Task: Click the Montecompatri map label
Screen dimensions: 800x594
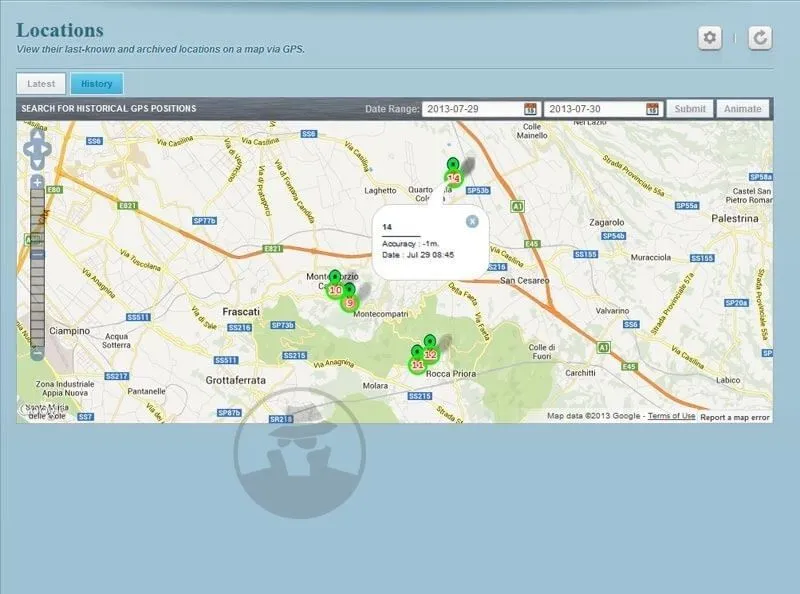Action: 381,314
